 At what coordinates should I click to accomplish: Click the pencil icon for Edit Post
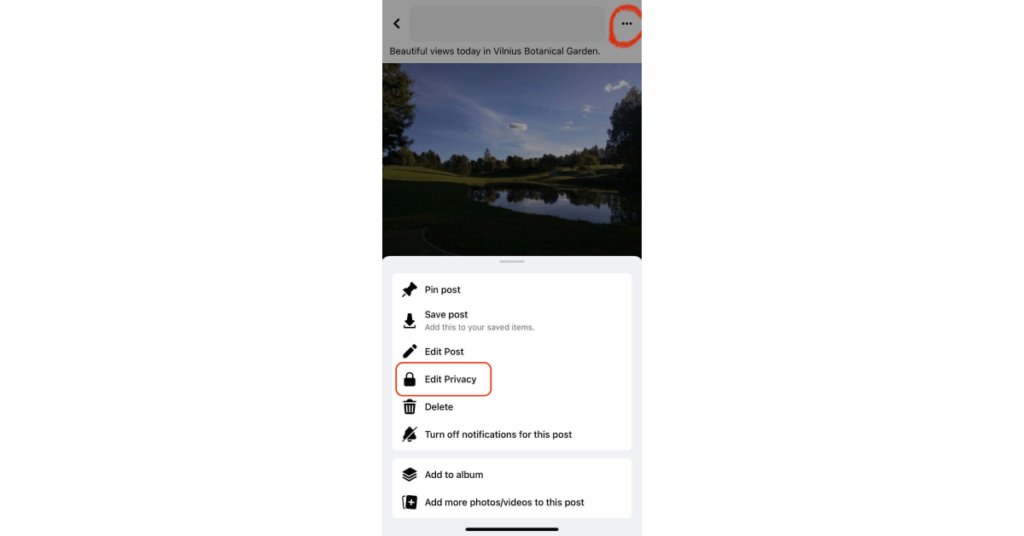[x=409, y=351]
